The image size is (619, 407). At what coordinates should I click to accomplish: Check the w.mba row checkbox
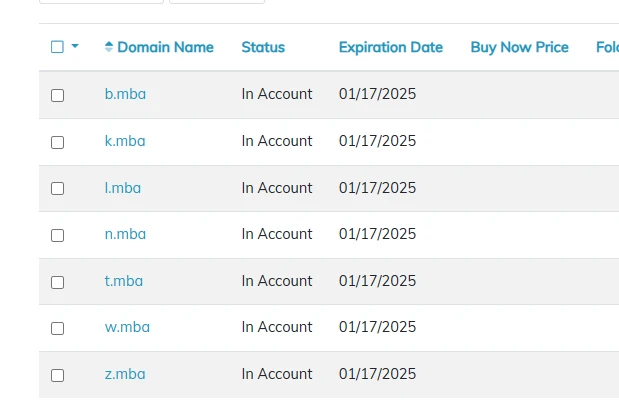point(57,328)
